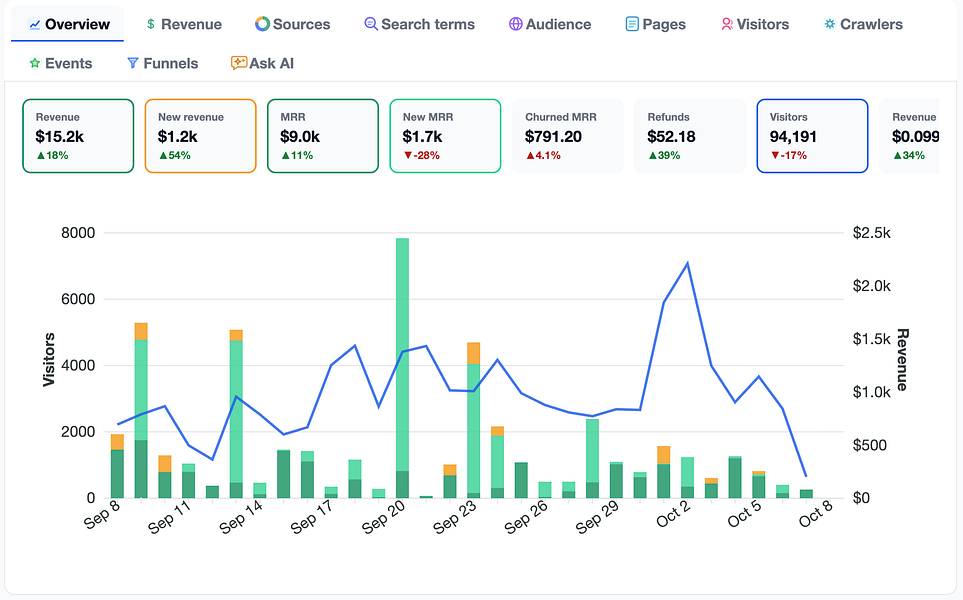Click the Sep 23 stacked revenue bar
The width and height of the screenshot is (963, 600).
(x=474, y=419)
